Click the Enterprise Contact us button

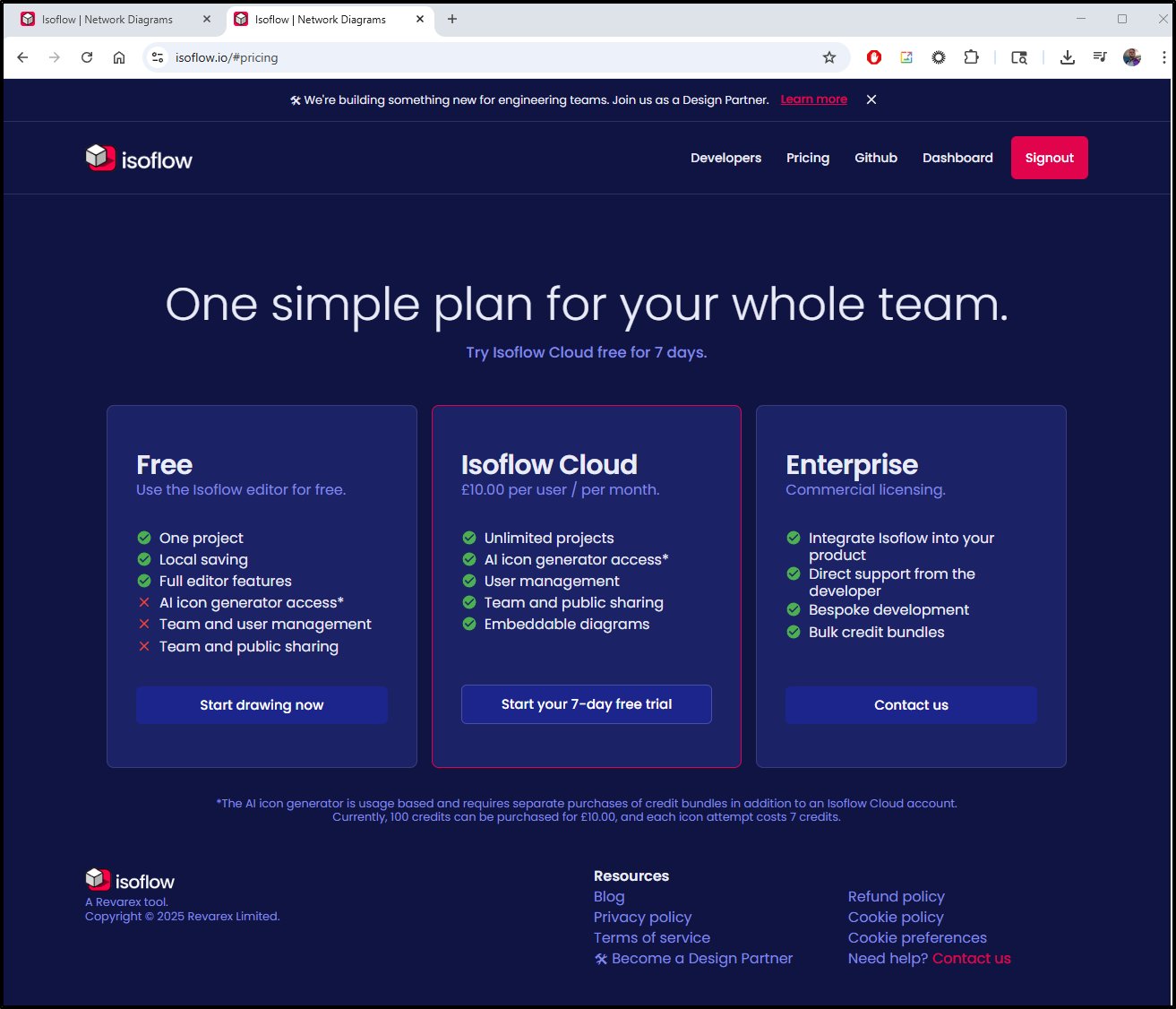pos(911,705)
